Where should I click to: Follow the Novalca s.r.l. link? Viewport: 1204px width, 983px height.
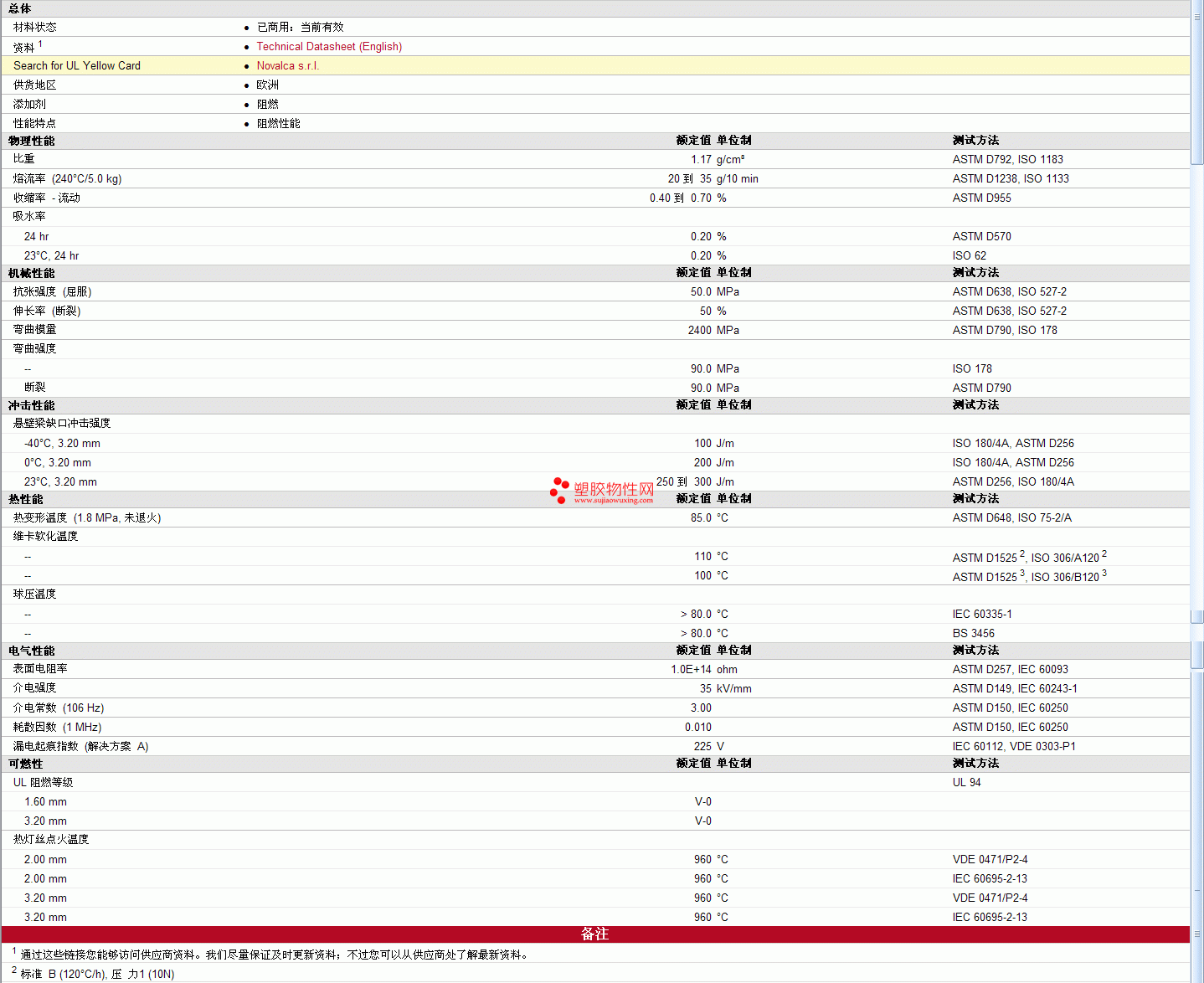click(288, 66)
